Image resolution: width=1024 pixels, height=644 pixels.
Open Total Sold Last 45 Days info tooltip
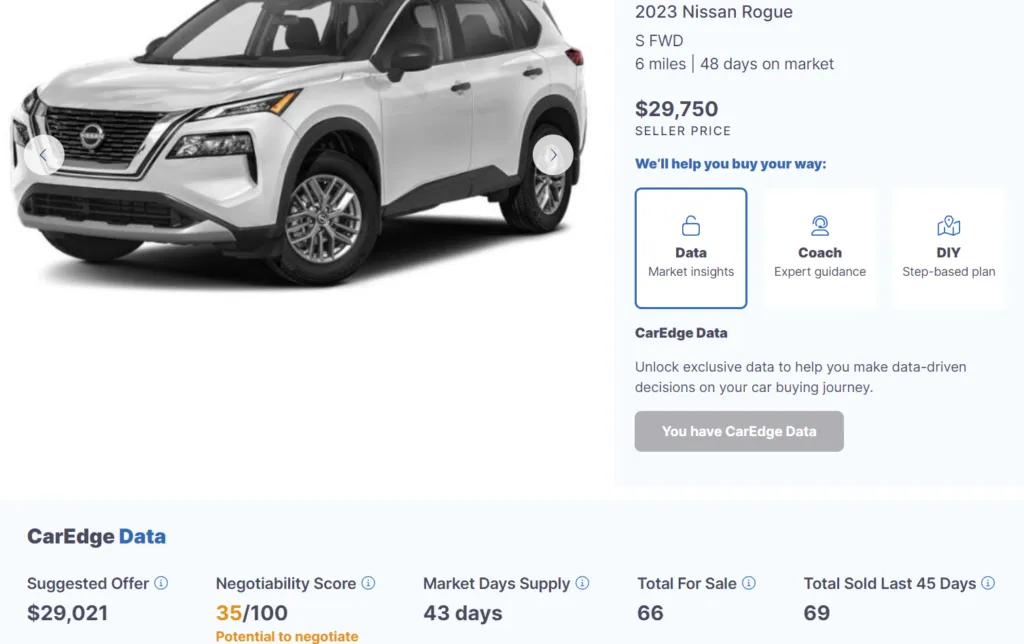point(988,583)
